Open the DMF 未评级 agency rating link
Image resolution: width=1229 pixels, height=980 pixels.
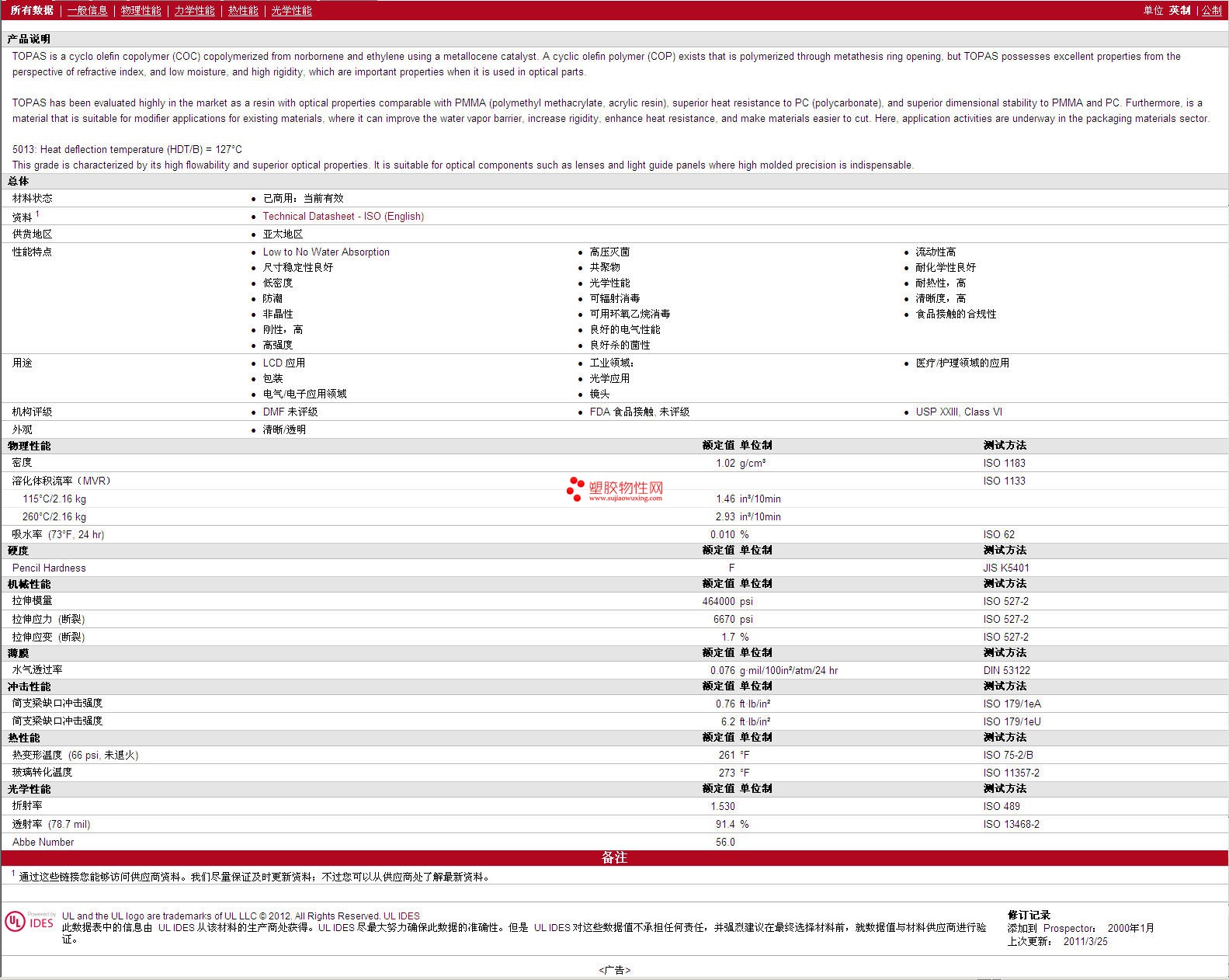pos(290,412)
